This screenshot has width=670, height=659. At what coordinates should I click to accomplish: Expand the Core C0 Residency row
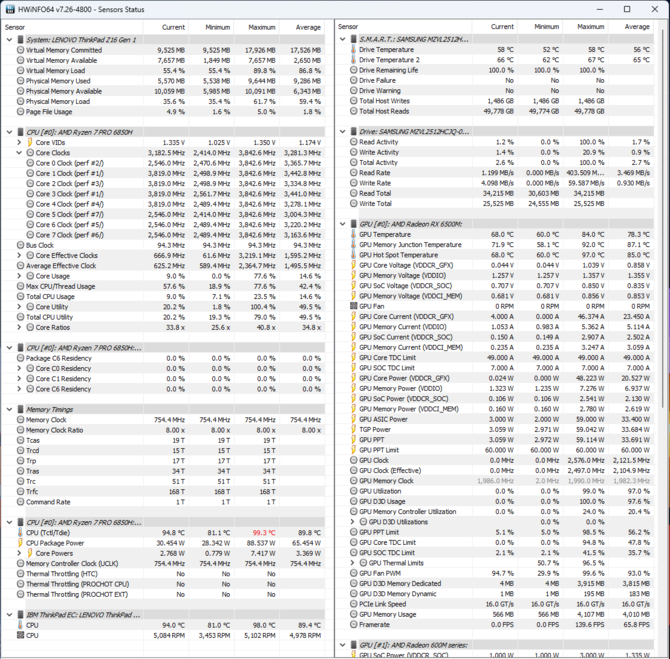point(19,368)
